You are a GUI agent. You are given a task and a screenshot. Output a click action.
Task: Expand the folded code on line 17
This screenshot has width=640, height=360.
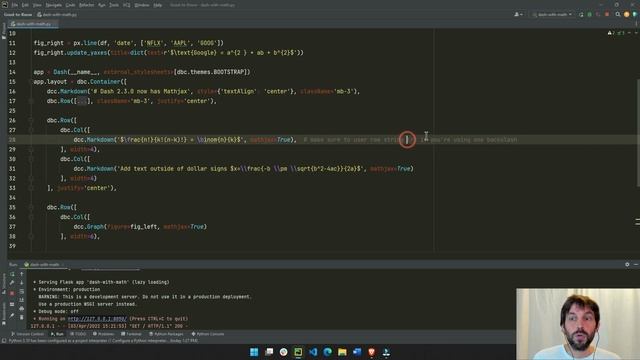82,101
